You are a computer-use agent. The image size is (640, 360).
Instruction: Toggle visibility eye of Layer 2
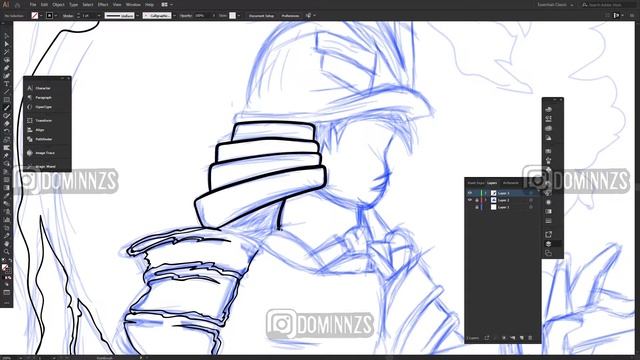[x=470, y=200]
